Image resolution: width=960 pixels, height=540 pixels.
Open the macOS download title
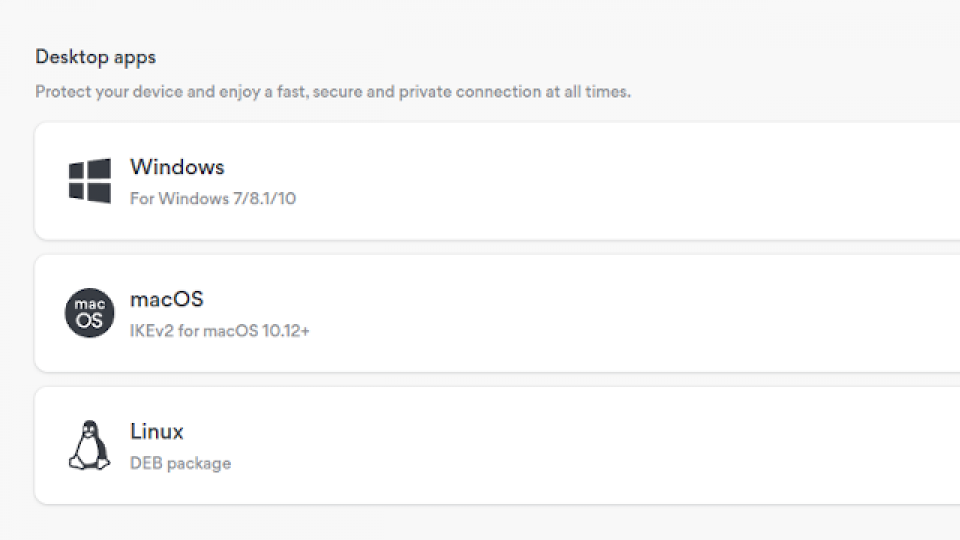167,299
